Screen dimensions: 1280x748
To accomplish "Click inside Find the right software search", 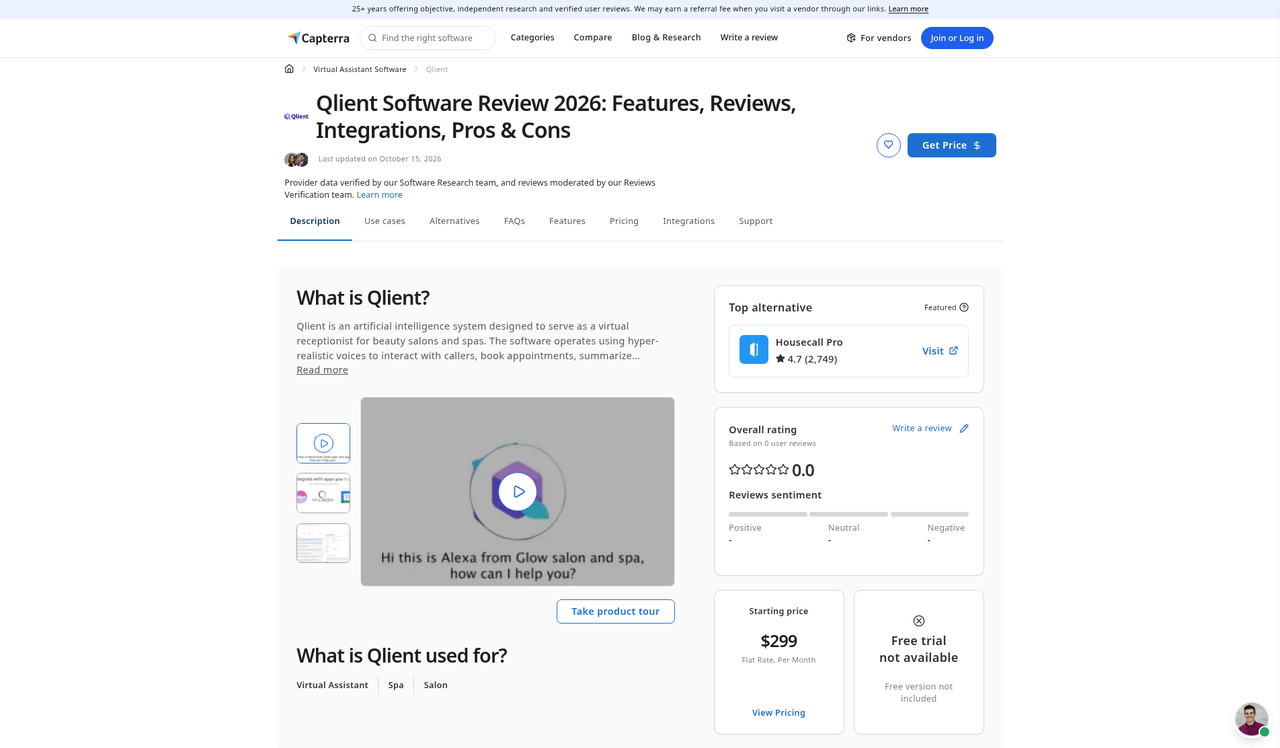I will tap(428, 38).
